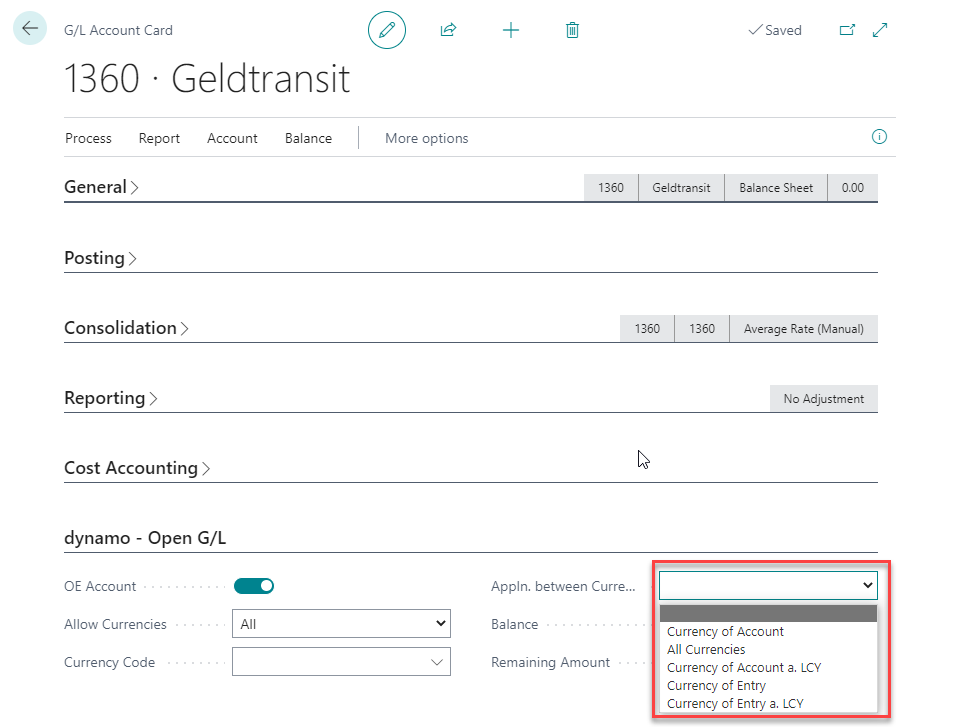Viewport: 959px width, 727px height.
Task: Click the expand to full screen icon
Action: click(x=880, y=30)
